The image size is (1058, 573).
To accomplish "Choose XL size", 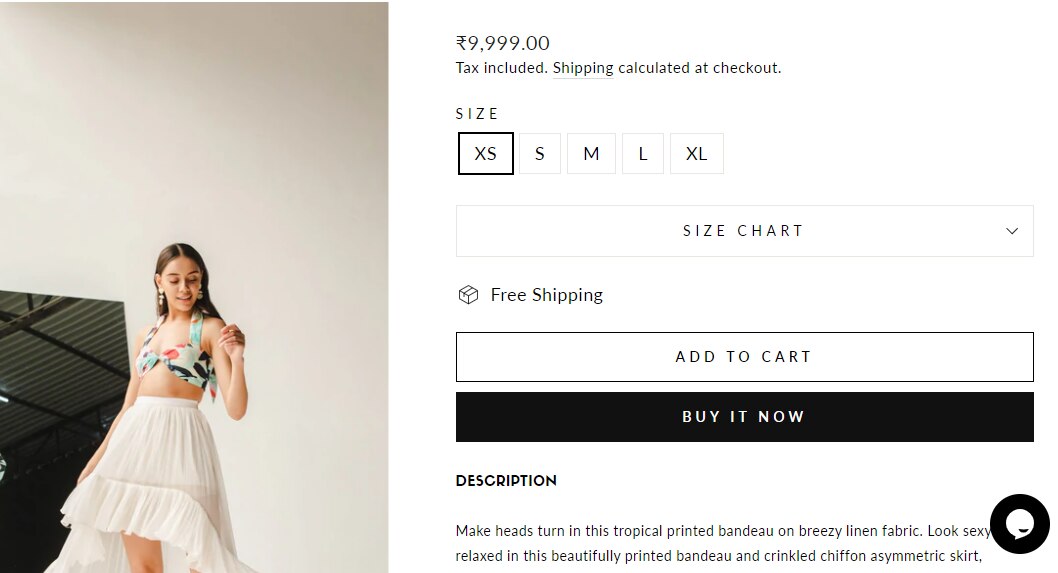I will pos(696,154).
